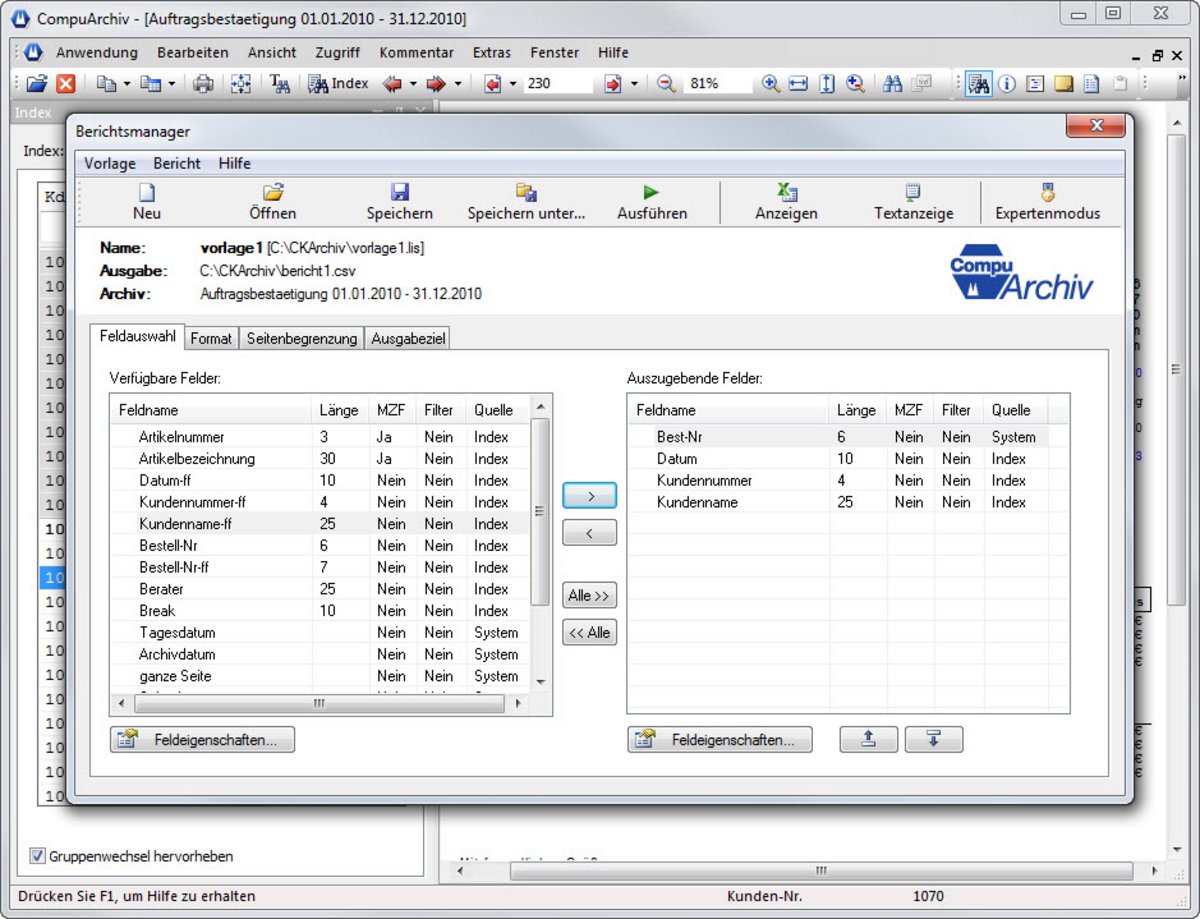This screenshot has height=919, width=1200.
Task: Select the Kundenname-ff row in available fields
Action: tap(186, 524)
